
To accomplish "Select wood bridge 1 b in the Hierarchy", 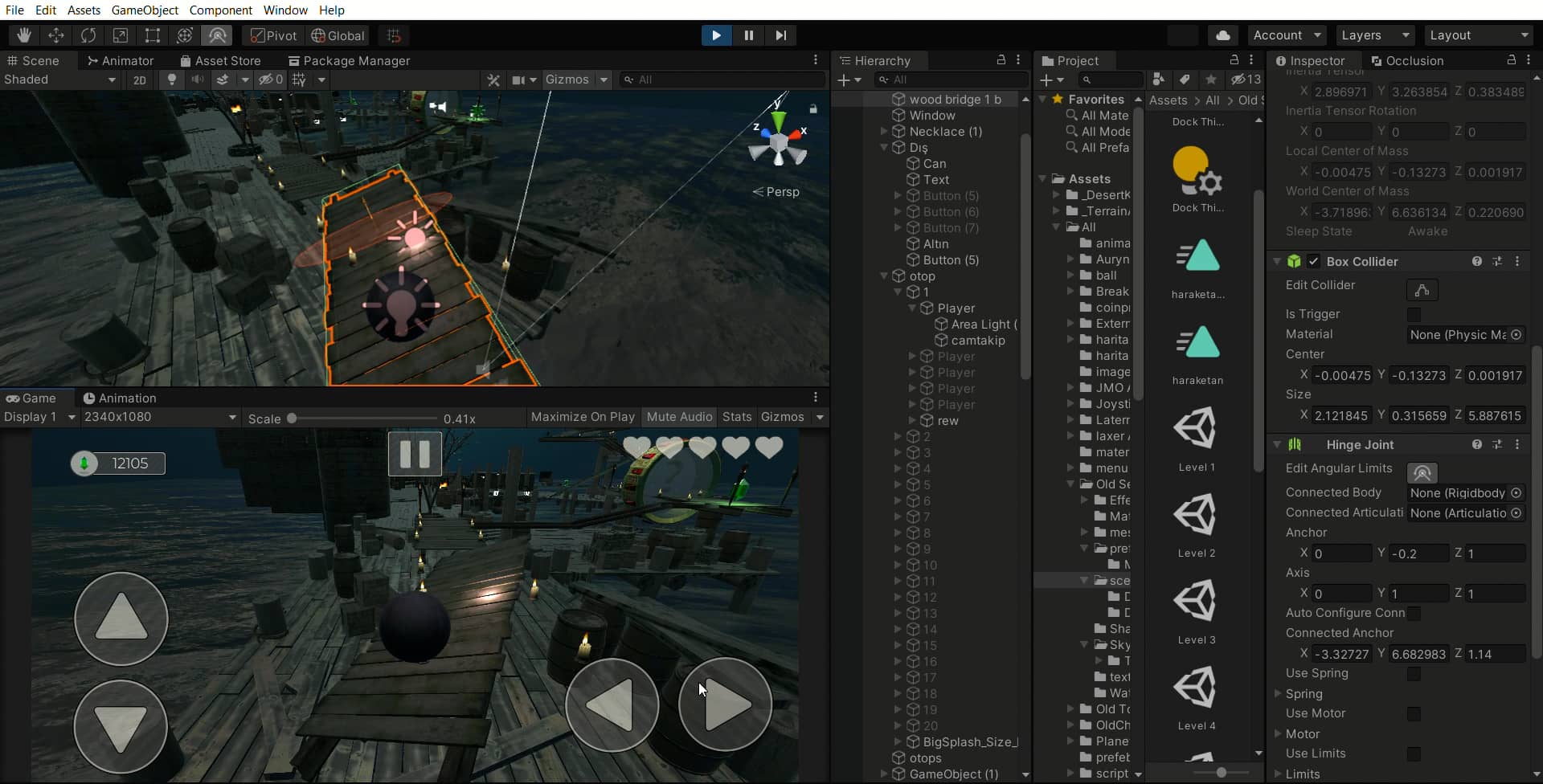I will (955, 98).
